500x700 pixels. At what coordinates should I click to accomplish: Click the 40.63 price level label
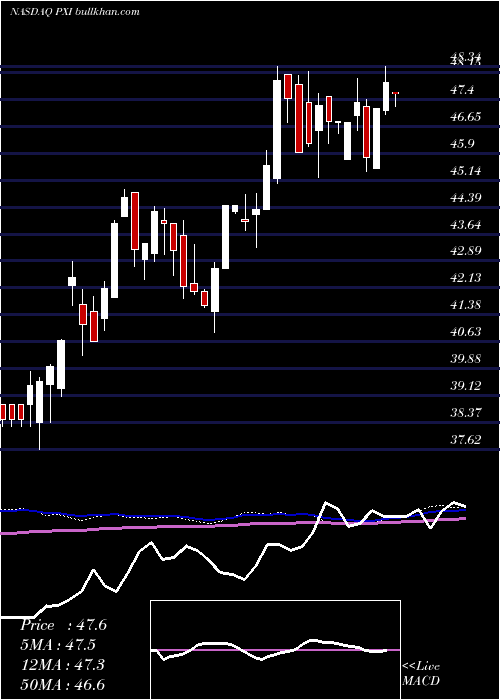pos(466,331)
